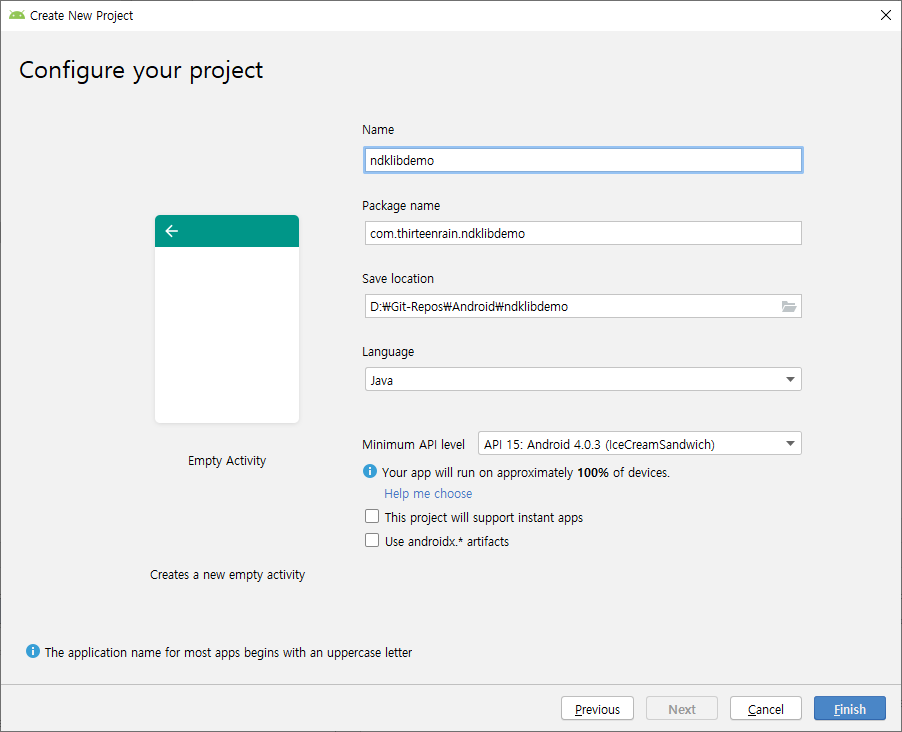Click the info icon beside the uppercase letter warning
The width and height of the screenshot is (902, 732).
point(33,651)
